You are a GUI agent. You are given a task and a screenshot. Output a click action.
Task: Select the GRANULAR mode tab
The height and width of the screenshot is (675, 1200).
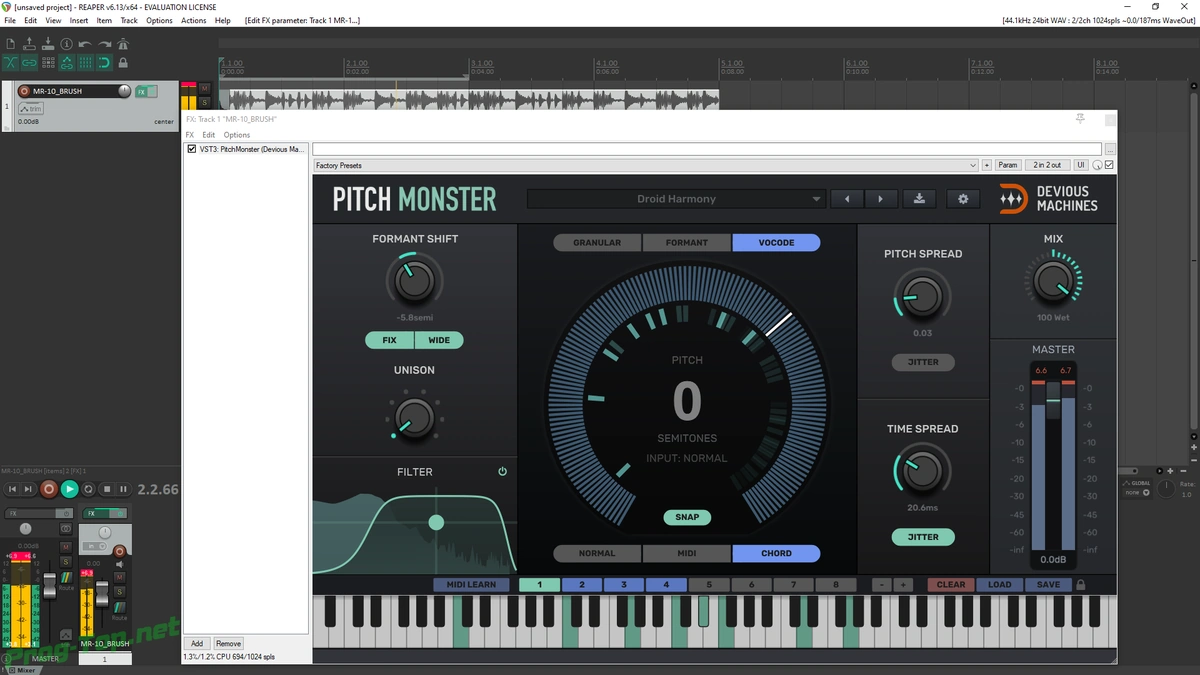click(597, 243)
